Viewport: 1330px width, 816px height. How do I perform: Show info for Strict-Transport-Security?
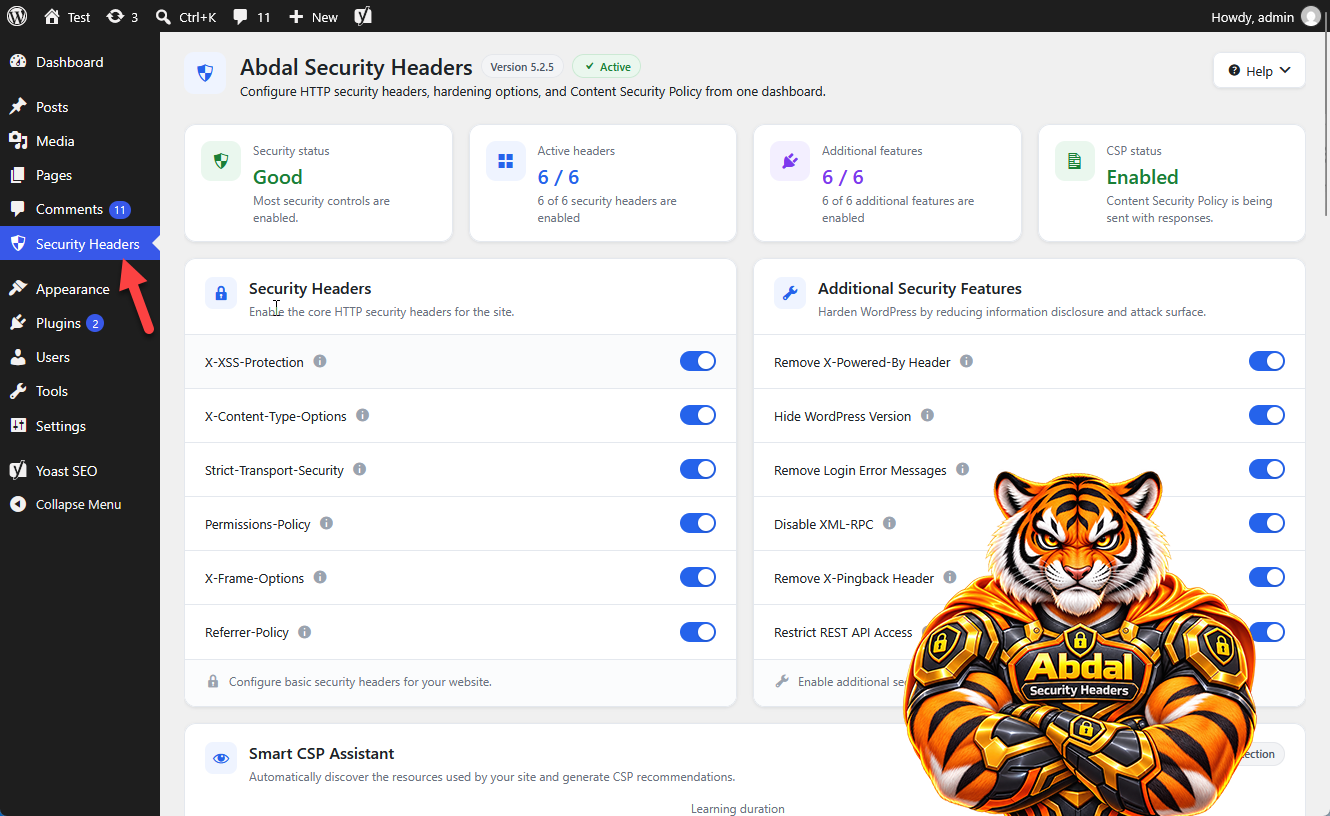(x=360, y=469)
